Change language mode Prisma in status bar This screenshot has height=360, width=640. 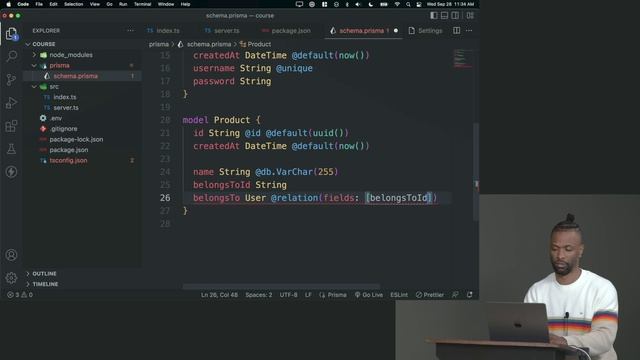(333, 295)
